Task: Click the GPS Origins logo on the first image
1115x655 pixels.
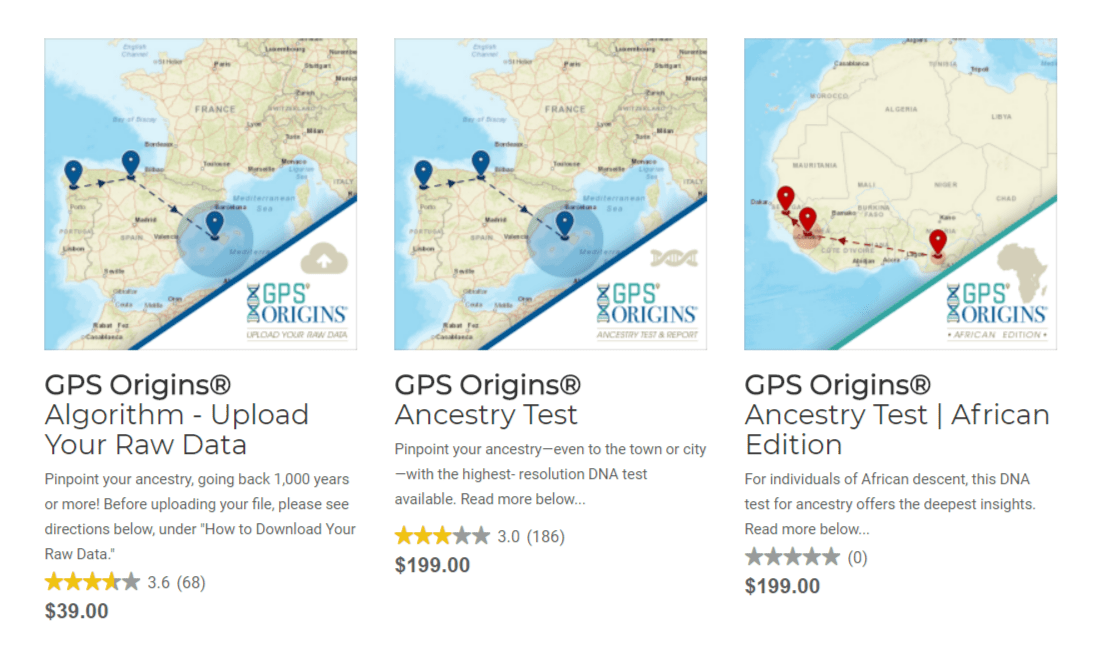Action: [297, 304]
